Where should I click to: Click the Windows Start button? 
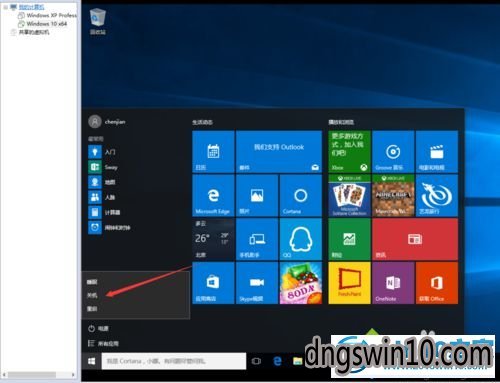click(91, 361)
